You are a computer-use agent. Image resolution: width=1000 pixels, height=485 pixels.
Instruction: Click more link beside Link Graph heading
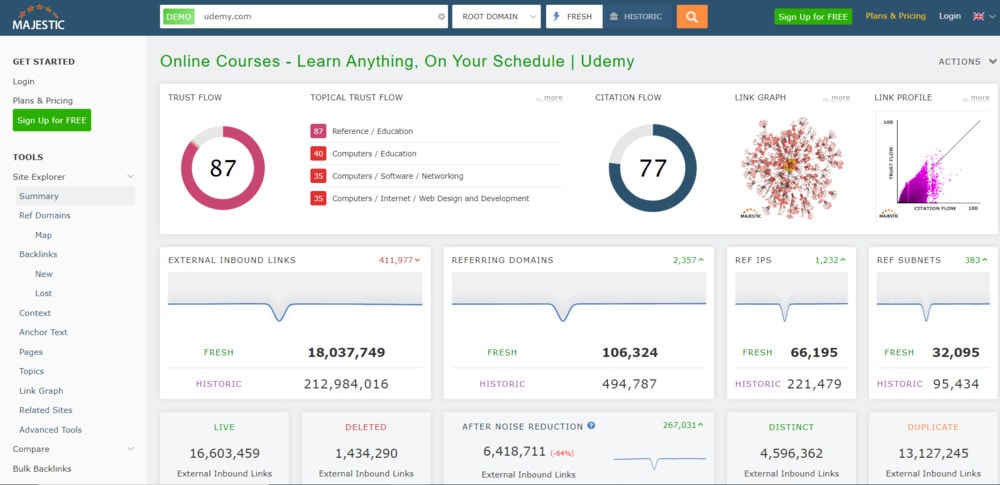pyautogui.click(x=837, y=98)
